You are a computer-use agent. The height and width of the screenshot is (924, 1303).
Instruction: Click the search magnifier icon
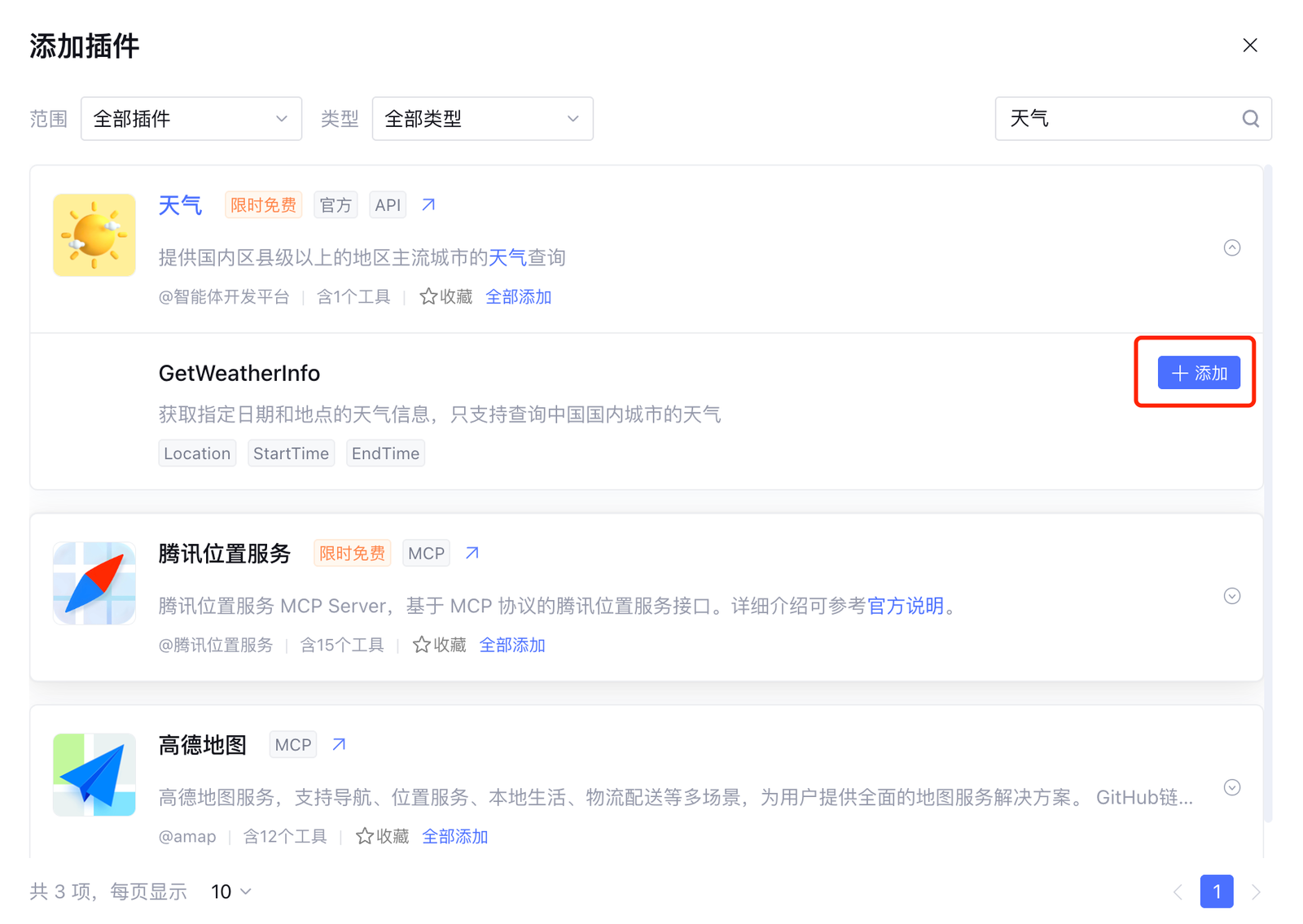(1250, 119)
